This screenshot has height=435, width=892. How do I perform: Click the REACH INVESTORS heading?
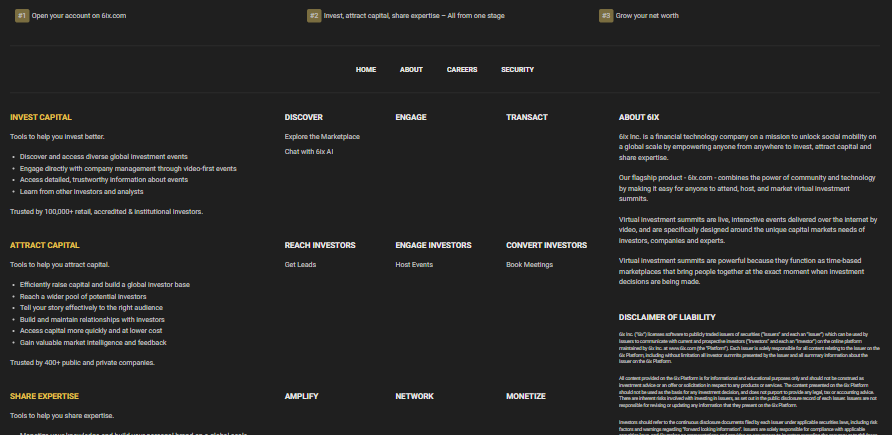coord(319,245)
